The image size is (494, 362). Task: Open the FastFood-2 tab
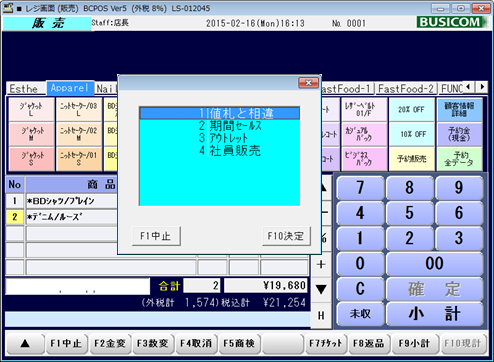[x=406, y=89]
